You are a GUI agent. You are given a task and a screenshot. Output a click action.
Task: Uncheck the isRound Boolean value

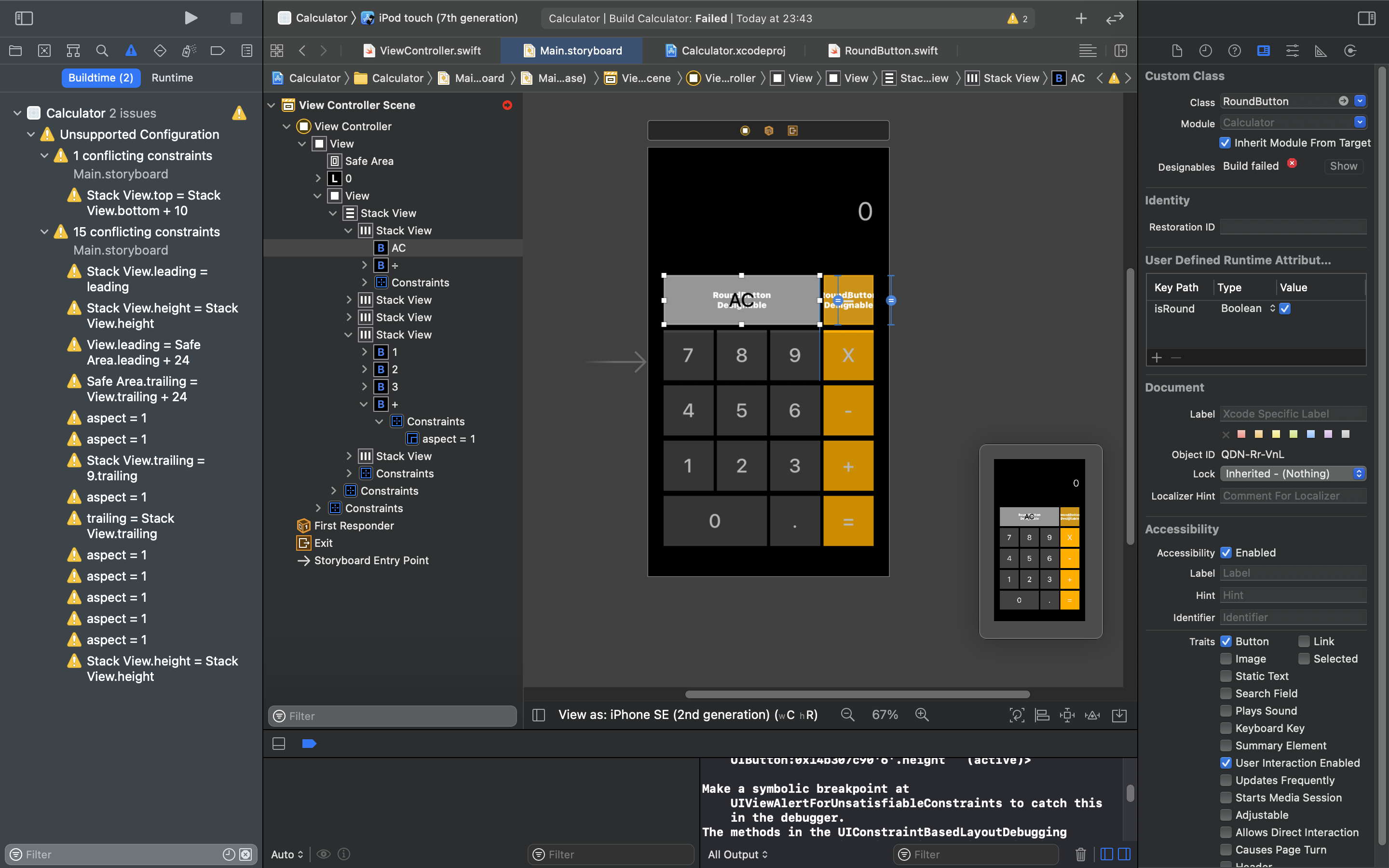(1285, 309)
